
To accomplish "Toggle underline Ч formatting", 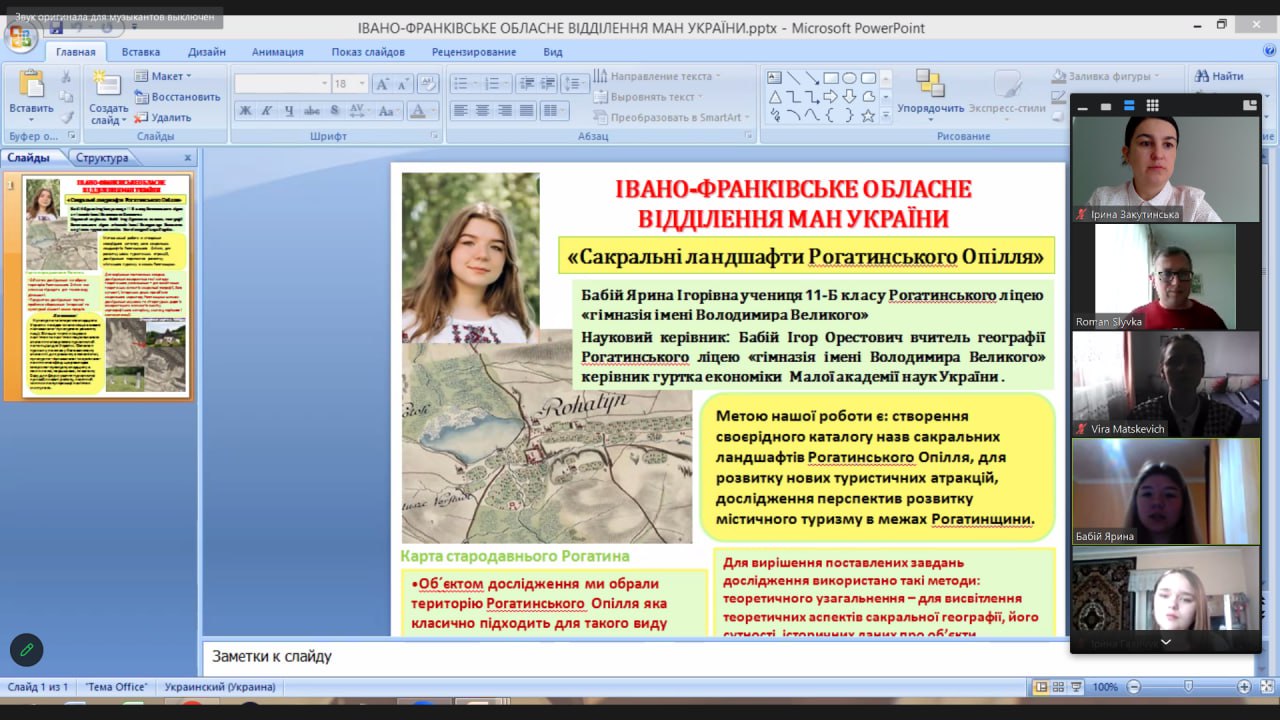I will pos(289,111).
